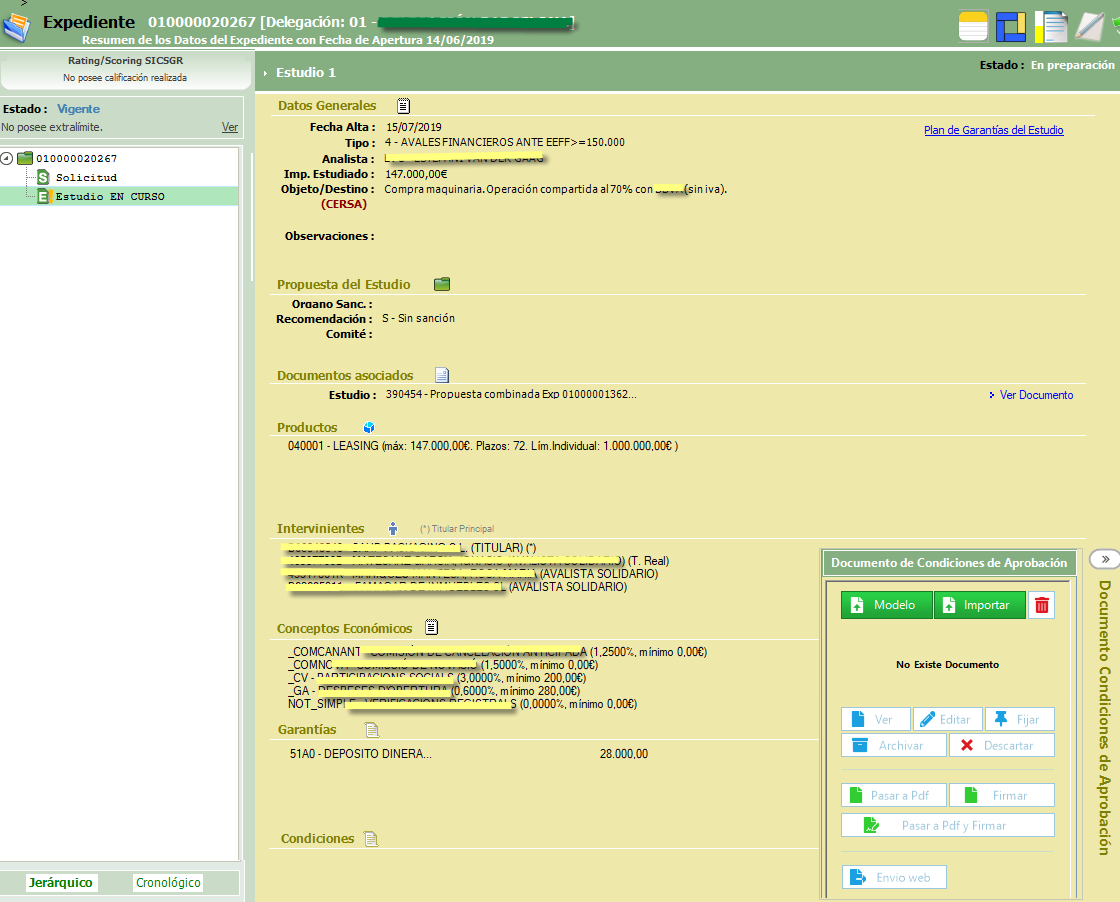Image resolution: width=1120 pixels, height=902 pixels.
Task: Click the _COMCANANT economic concept row
Action: [x=497, y=651]
